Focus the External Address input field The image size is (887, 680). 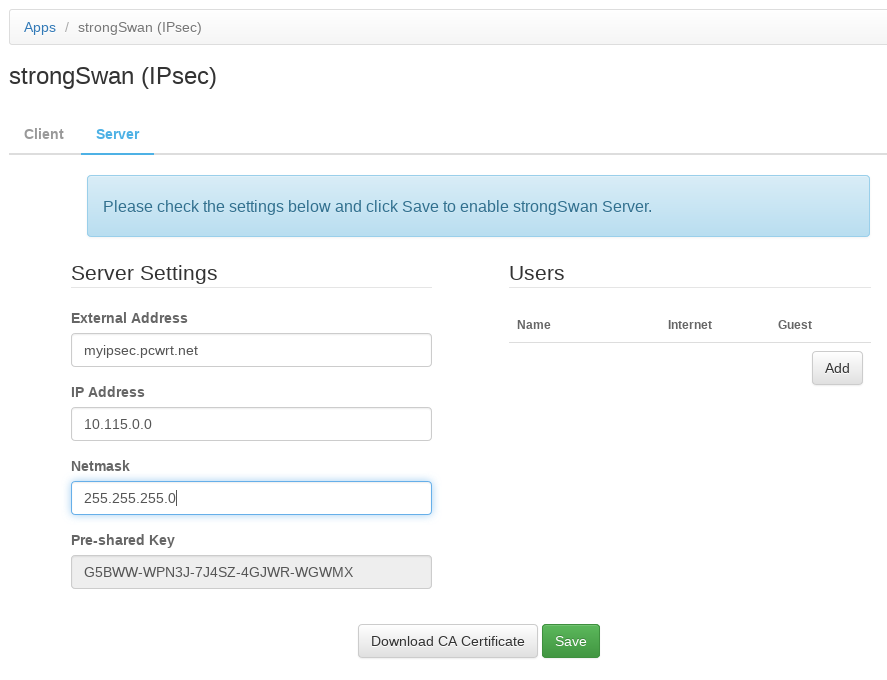251,350
